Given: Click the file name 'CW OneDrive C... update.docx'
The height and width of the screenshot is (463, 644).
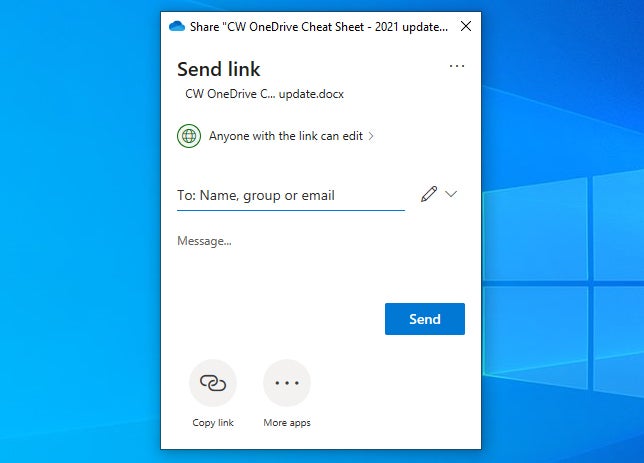Looking at the screenshot, I should coord(264,94).
